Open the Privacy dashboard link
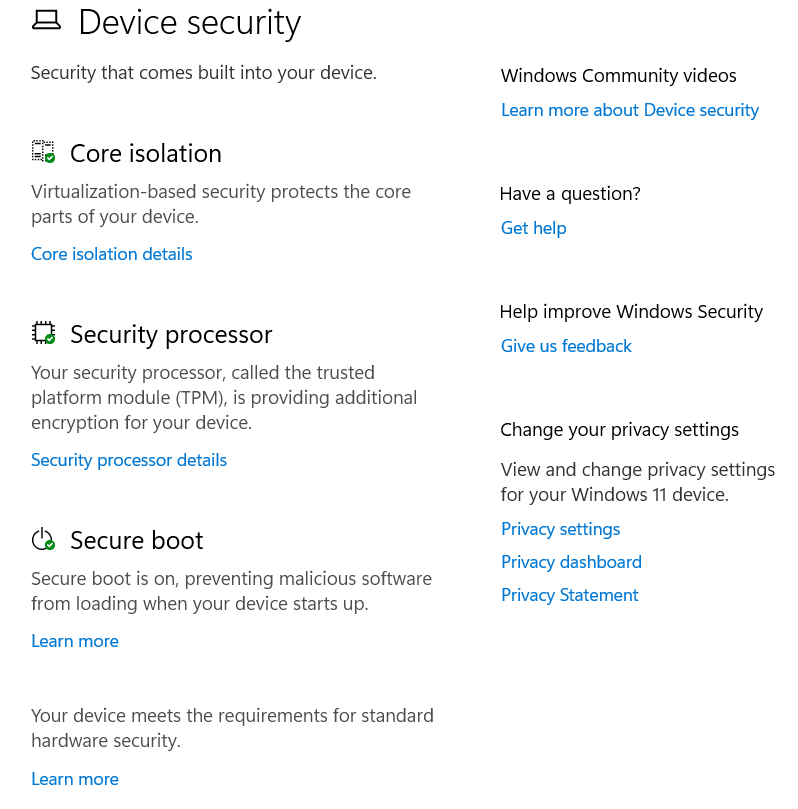798x809 pixels. (572, 562)
